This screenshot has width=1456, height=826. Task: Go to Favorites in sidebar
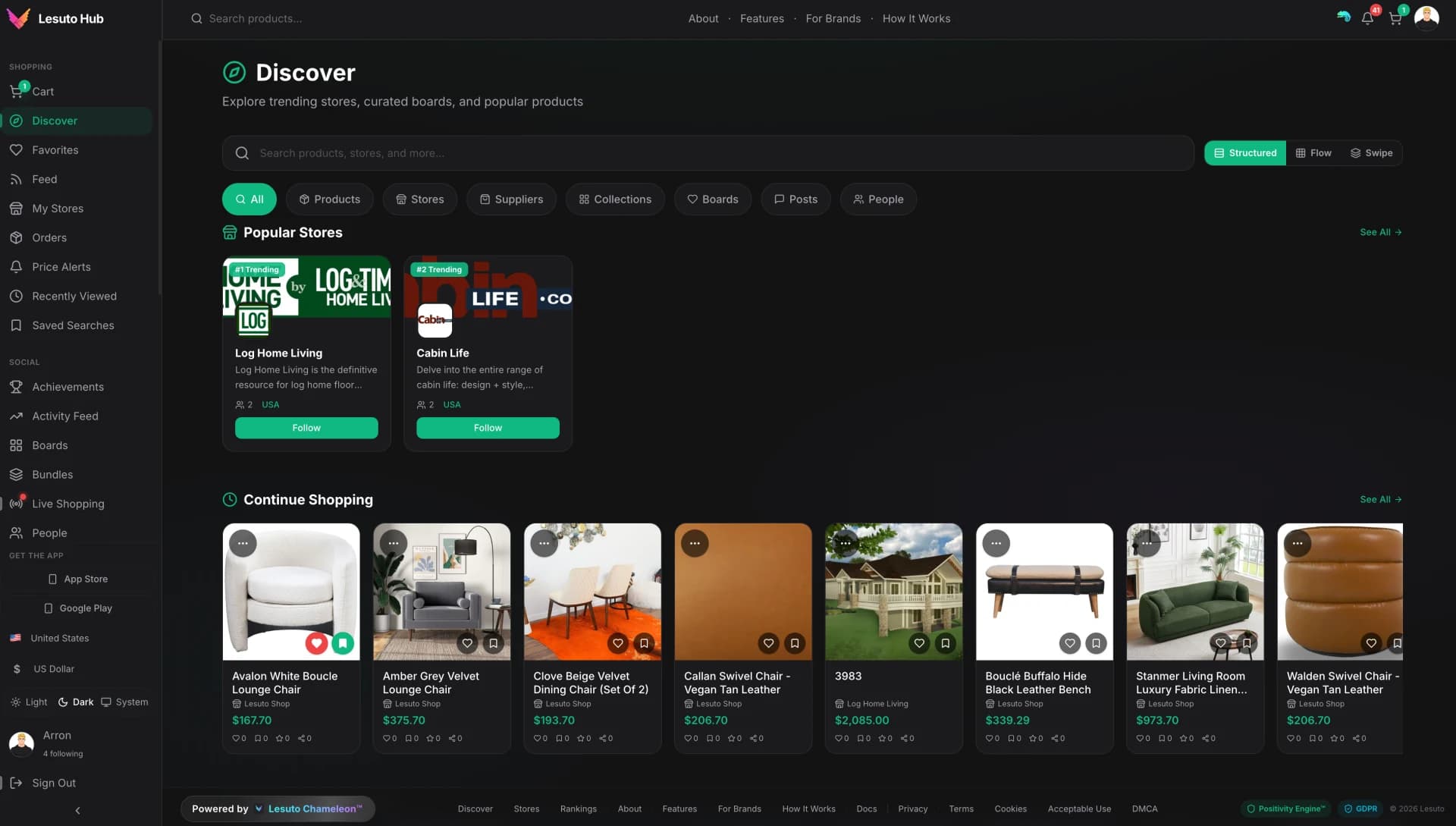pyautogui.click(x=76, y=150)
